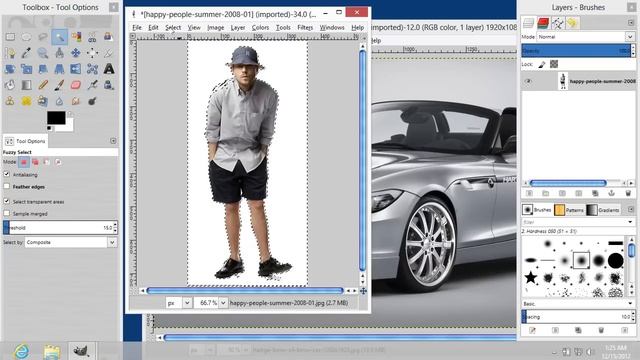Toggle Select transparent areas checkbox
640x360 pixels.
click(x=7, y=201)
